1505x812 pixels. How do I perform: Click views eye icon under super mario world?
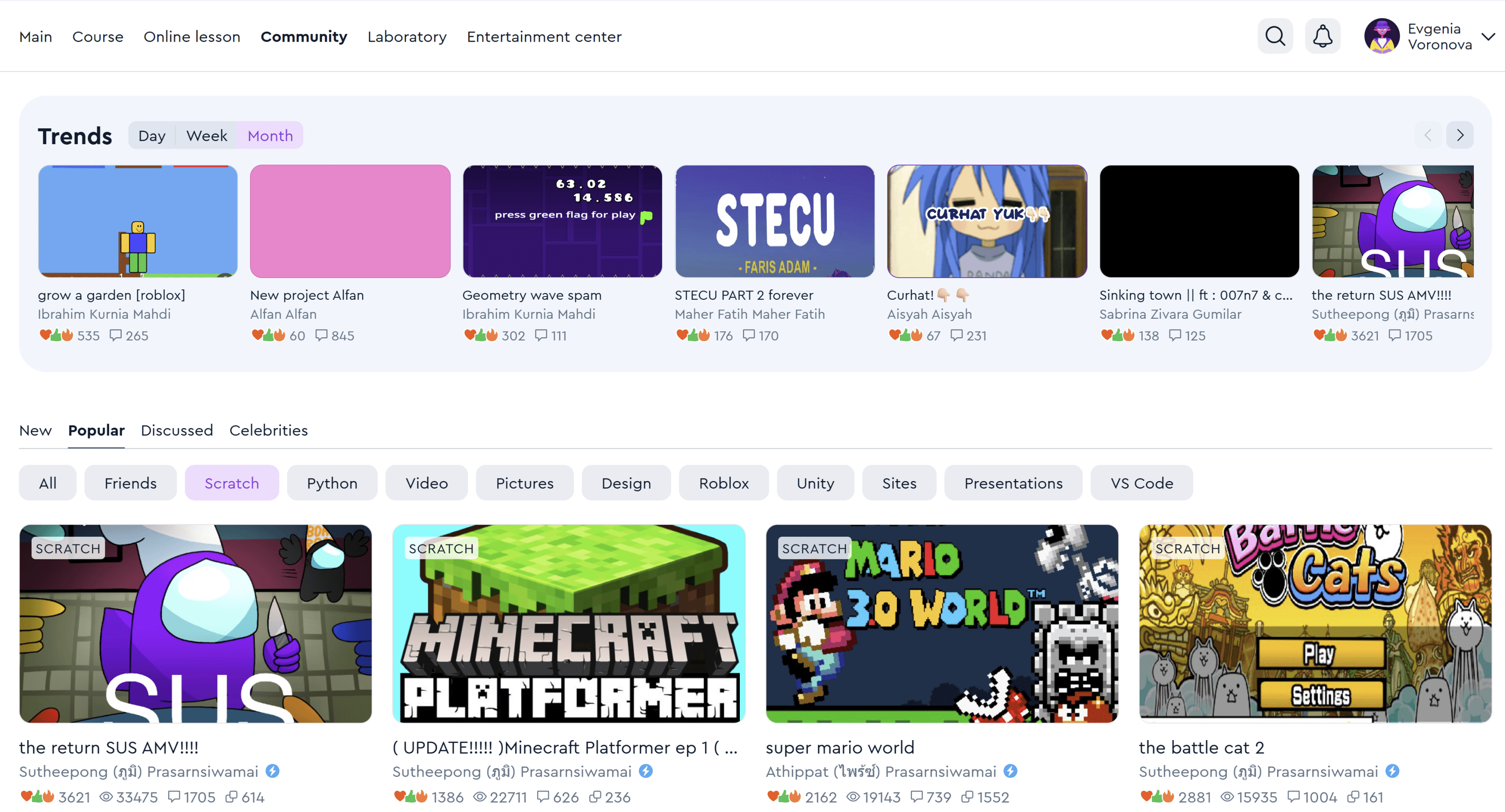[x=853, y=797]
